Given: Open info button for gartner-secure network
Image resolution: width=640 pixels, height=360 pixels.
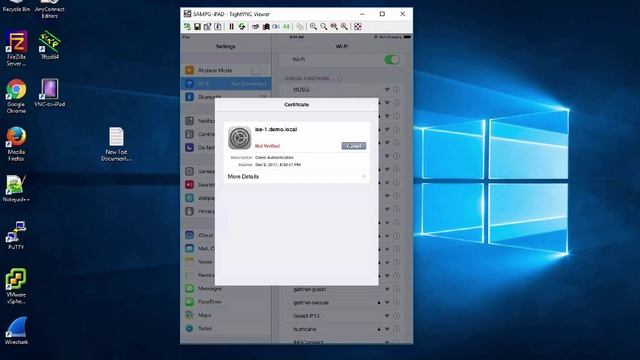Looking at the screenshot, I should 396,302.
